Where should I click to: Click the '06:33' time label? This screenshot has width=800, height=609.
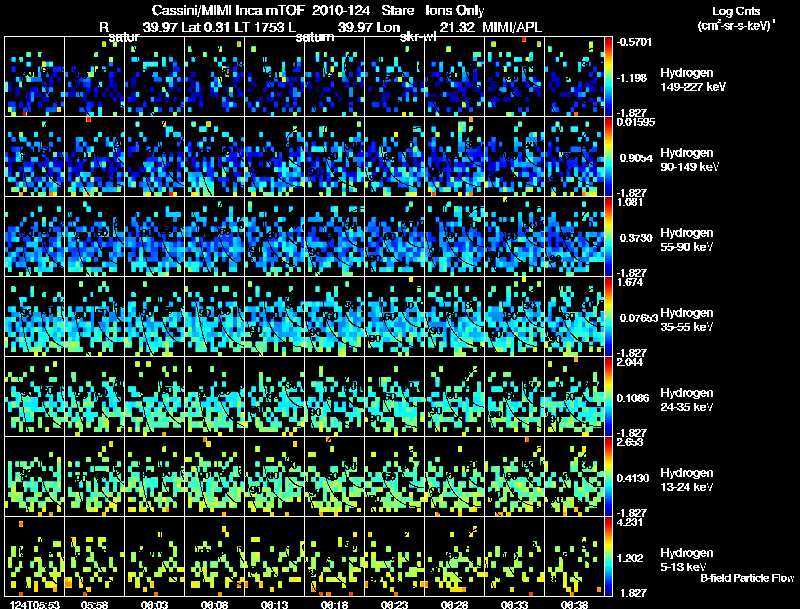pyautogui.click(x=514, y=604)
